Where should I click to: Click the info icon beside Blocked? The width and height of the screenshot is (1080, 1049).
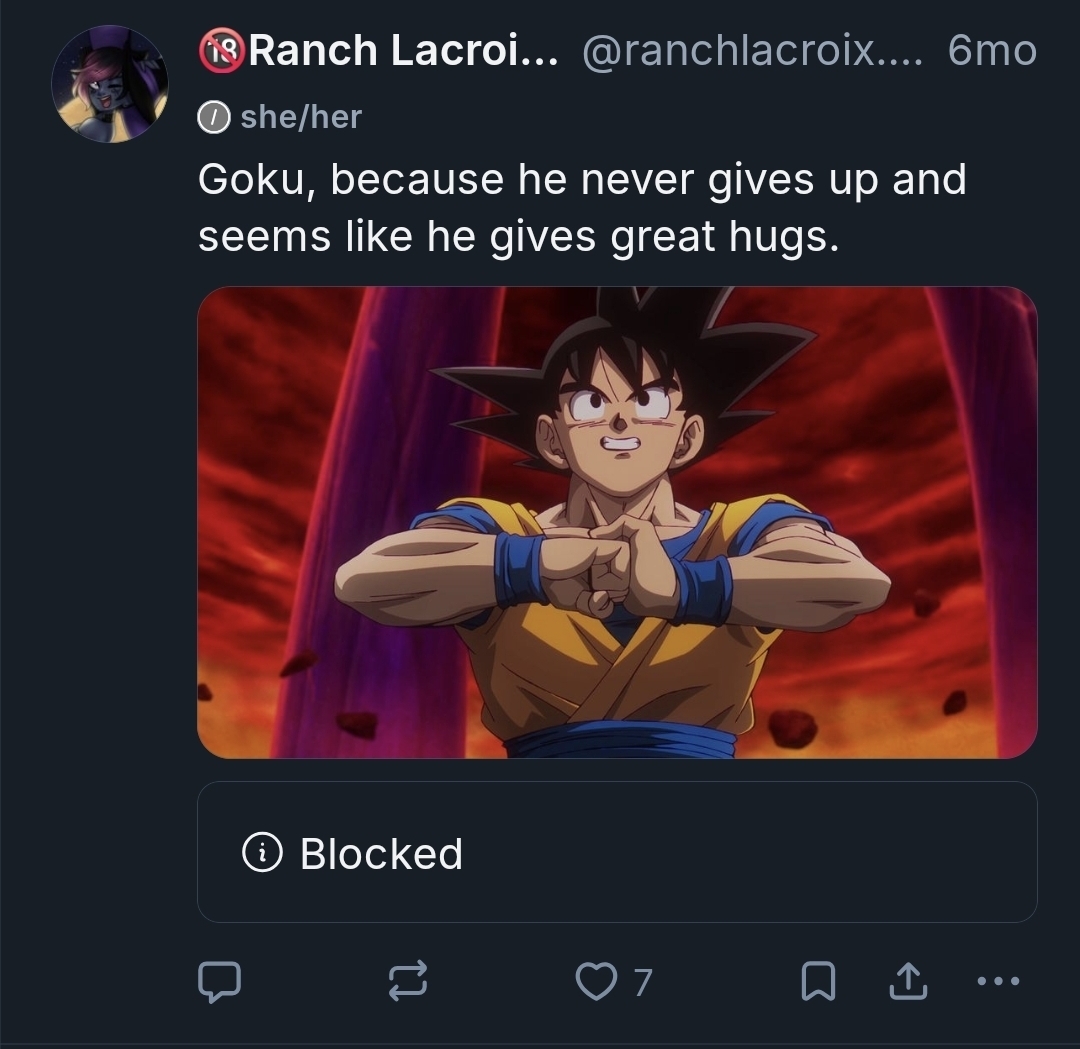coord(262,852)
